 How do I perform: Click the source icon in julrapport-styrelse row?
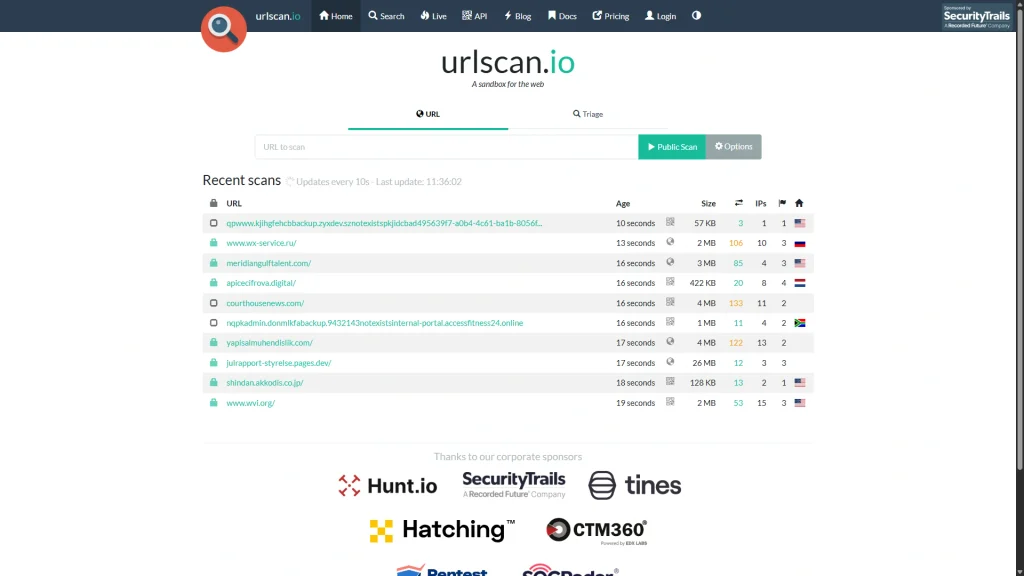tap(670, 362)
